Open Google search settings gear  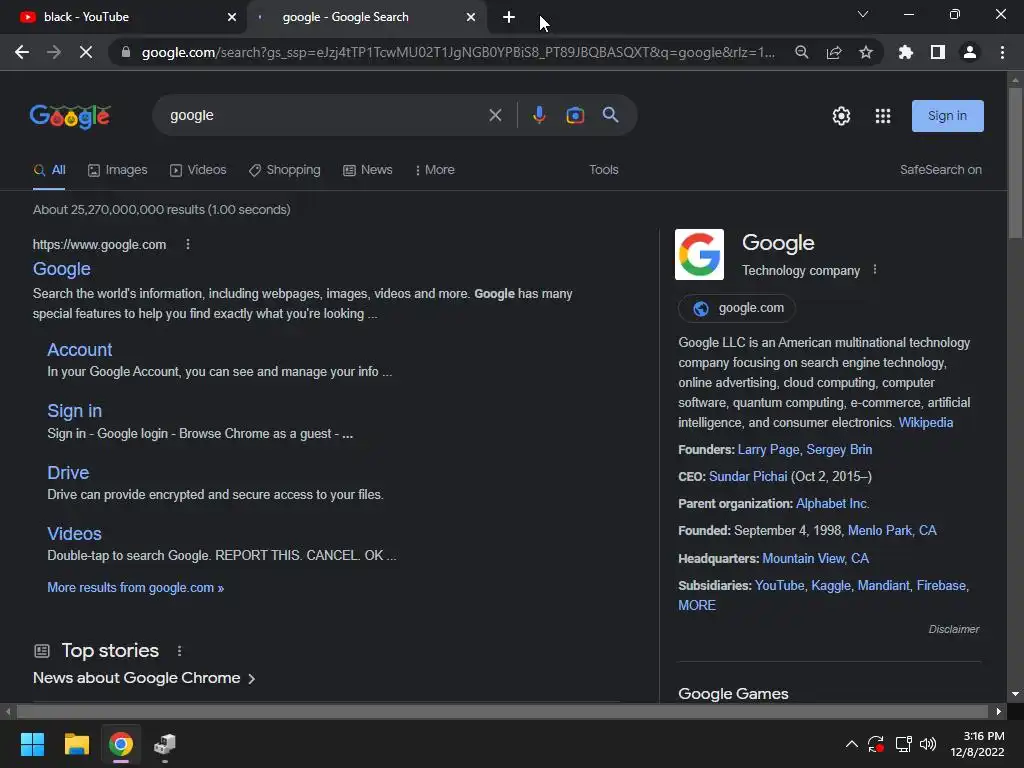pos(841,116)
